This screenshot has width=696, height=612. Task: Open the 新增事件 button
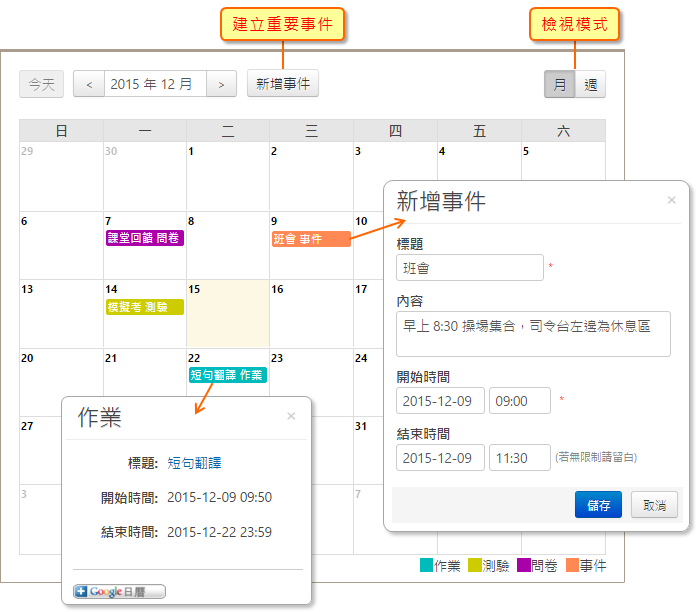283,84
